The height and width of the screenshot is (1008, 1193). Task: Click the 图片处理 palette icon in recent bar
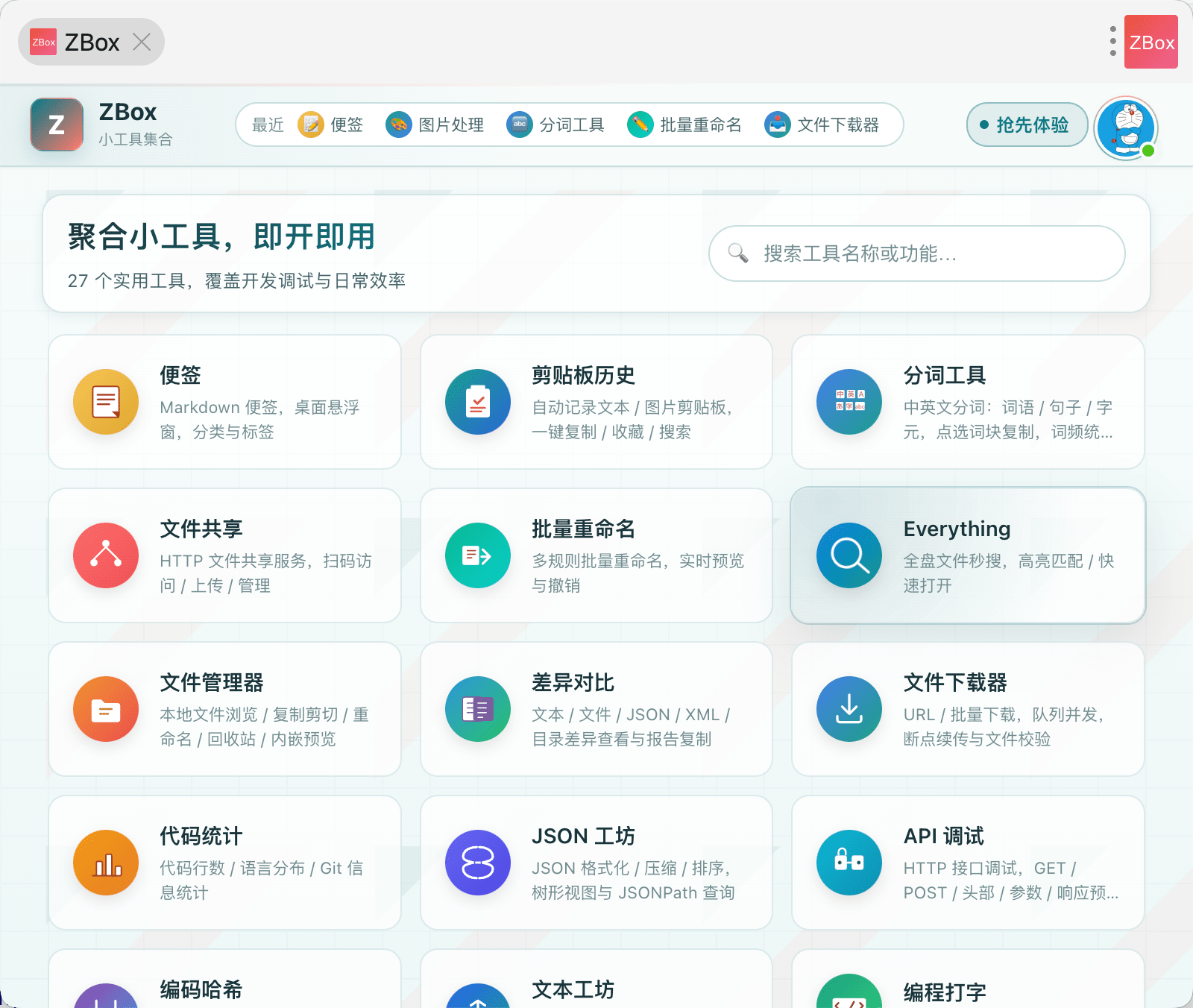(399, 125)
